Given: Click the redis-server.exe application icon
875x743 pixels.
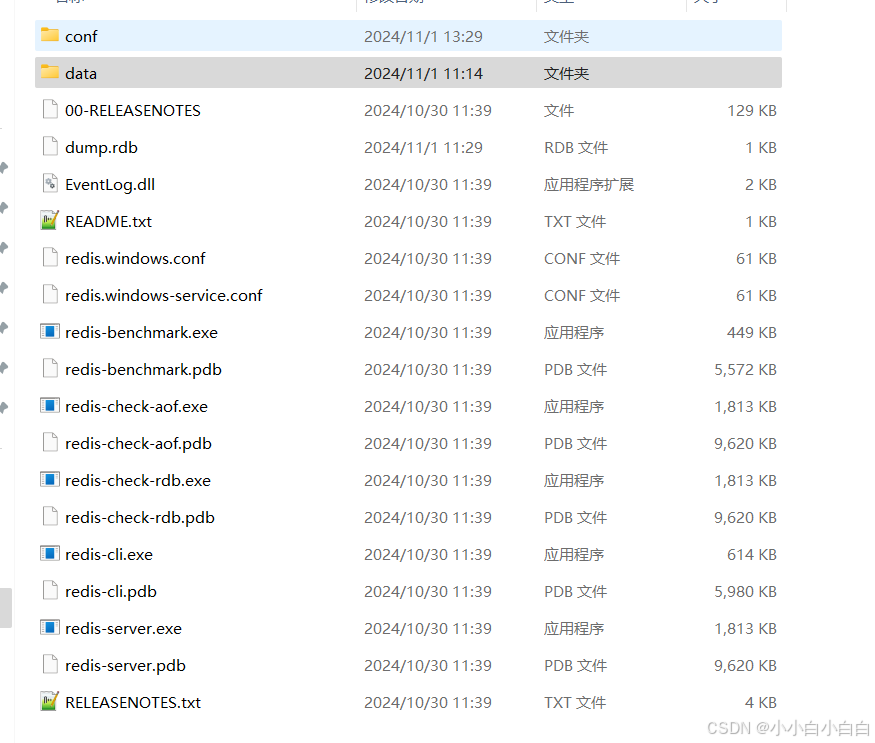Looking at the screenshot, I should click(x=50, y=627).
